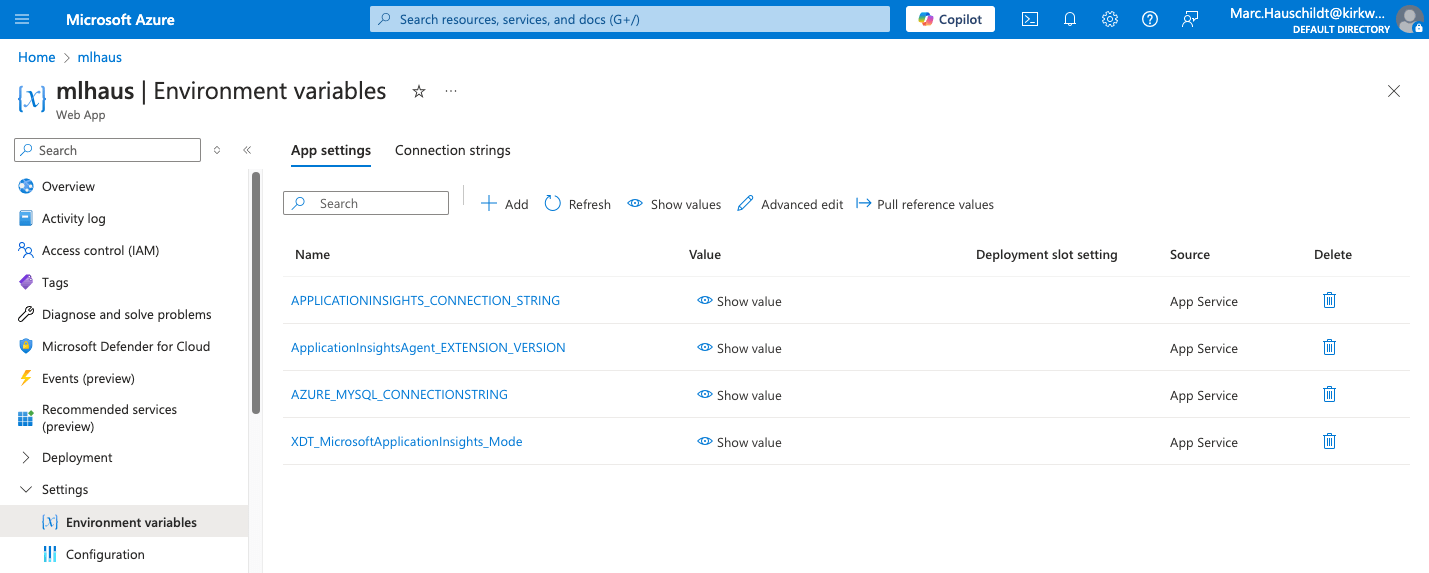Delete the XDT_MicrosoftApplicationInsights_Mode setting
This screenshot has height=573, width=1429.
click(1329, 441)
